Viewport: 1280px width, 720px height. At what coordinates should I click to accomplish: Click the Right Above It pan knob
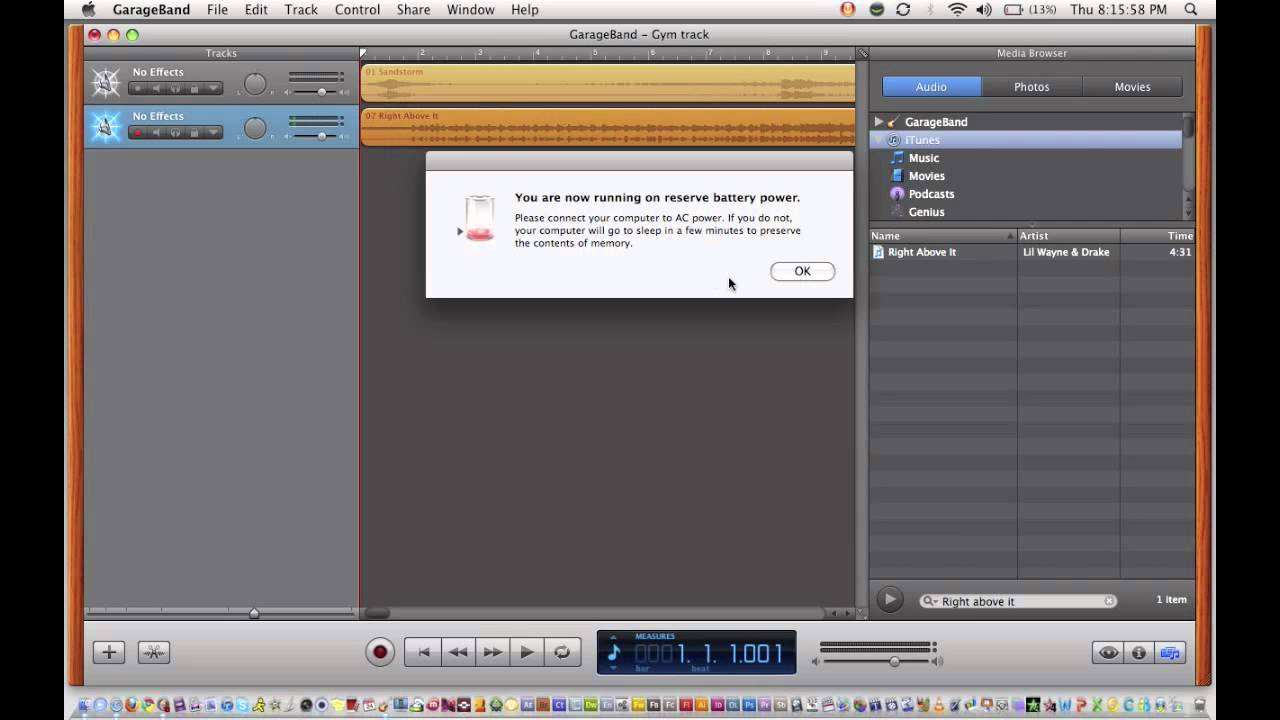[256, 128]
